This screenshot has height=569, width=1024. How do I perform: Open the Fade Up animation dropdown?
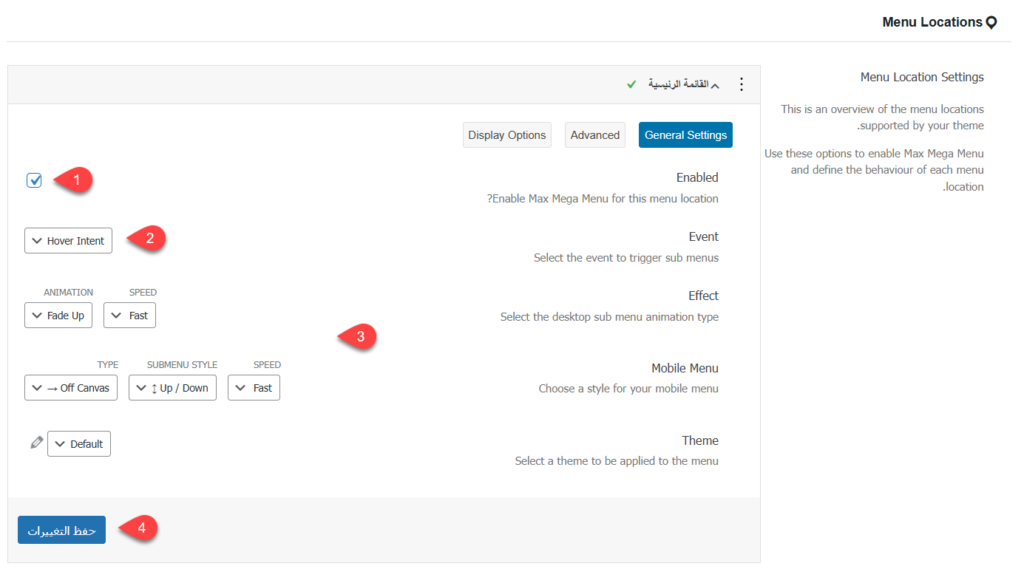[x=58, y=315]
